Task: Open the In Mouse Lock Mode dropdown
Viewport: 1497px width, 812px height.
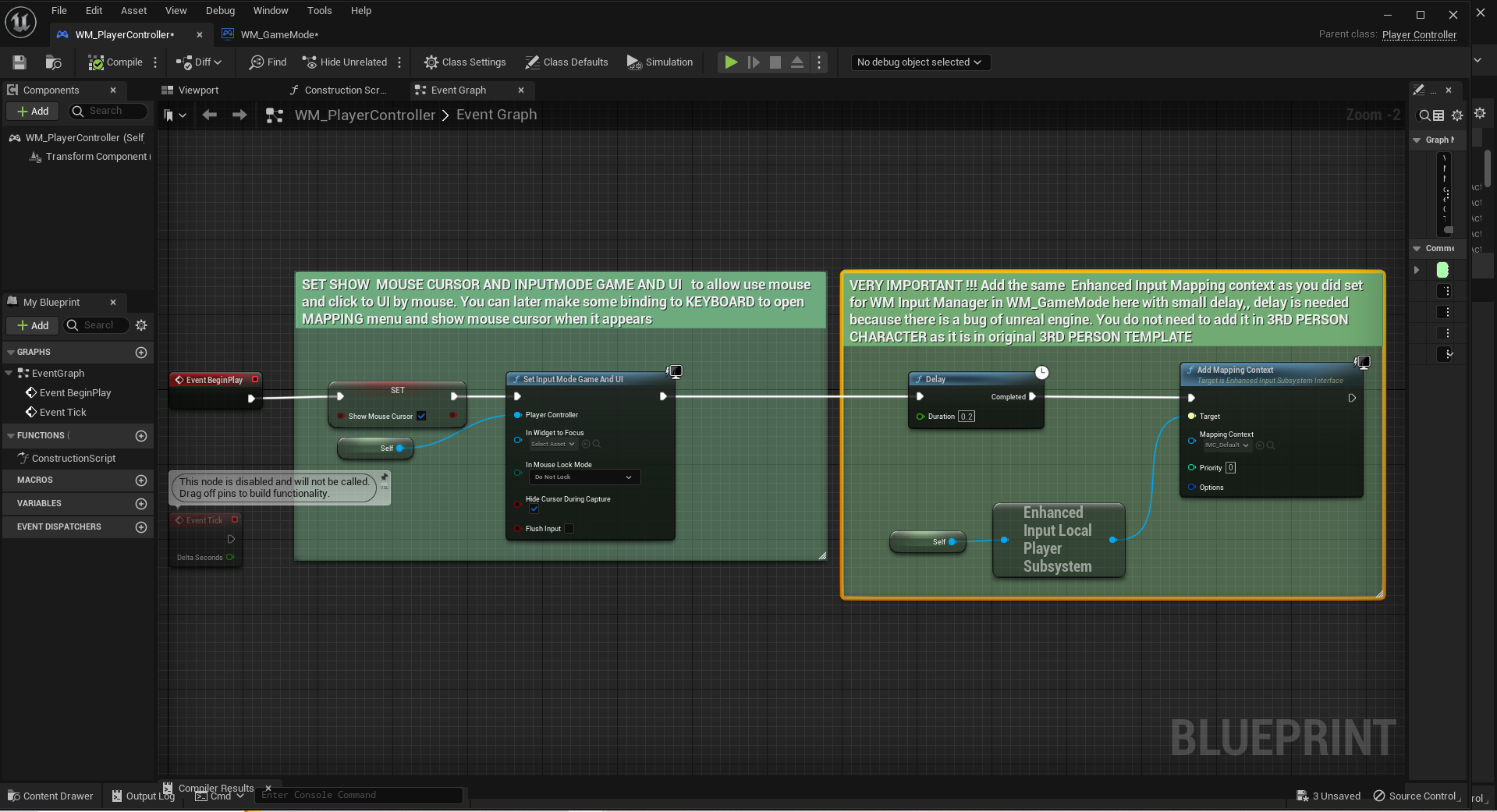Action: (x=584, y=477)
